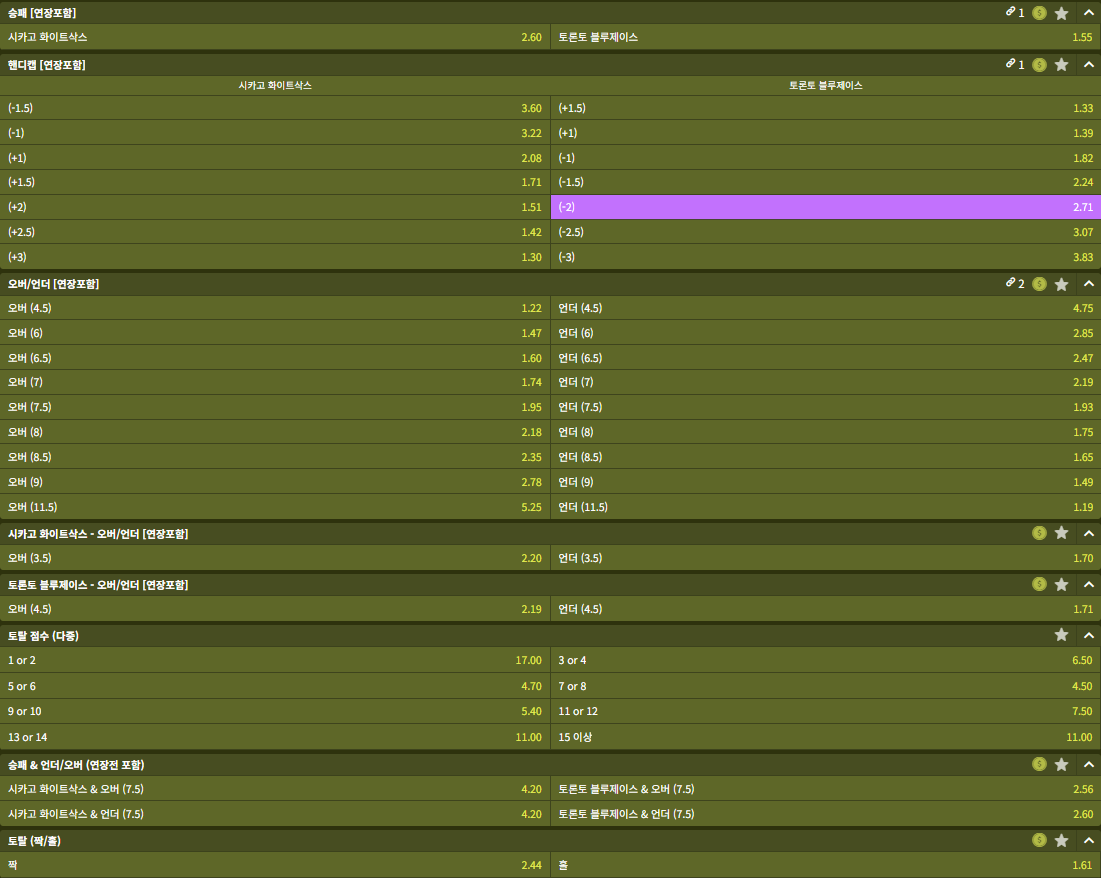Select total score 13 or 14
The height and width of the screenshot is (878, 1101).
[x=275, y=737]
